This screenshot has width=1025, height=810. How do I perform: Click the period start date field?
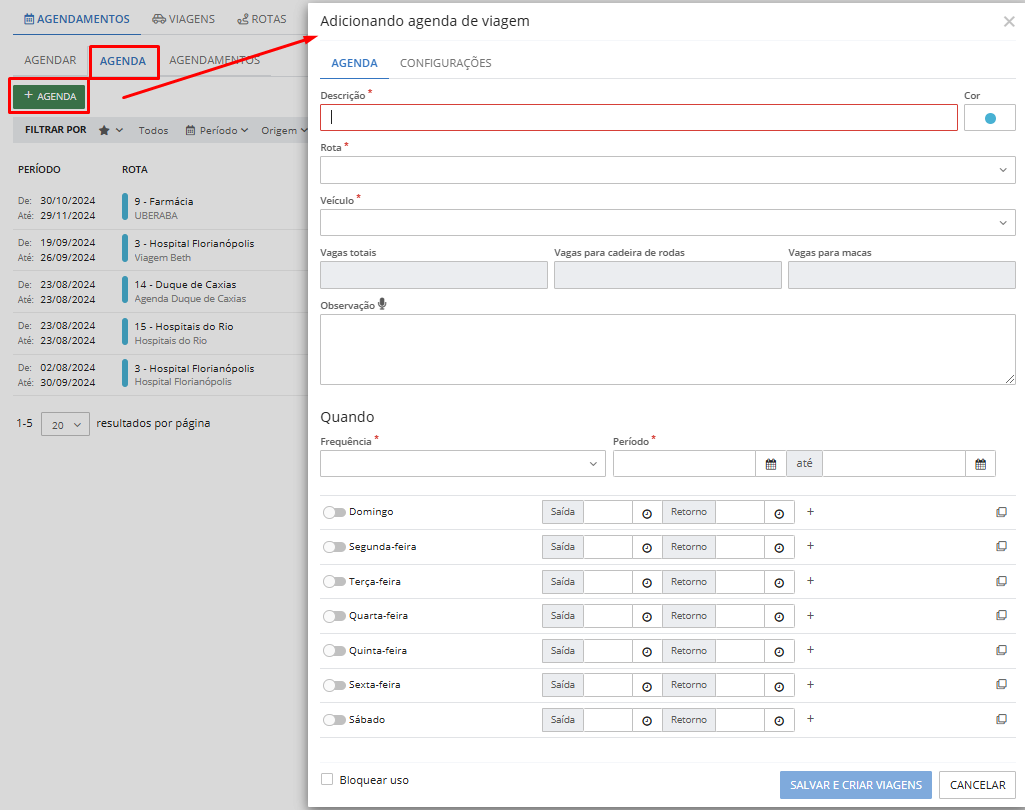click(x=684, y=464)
